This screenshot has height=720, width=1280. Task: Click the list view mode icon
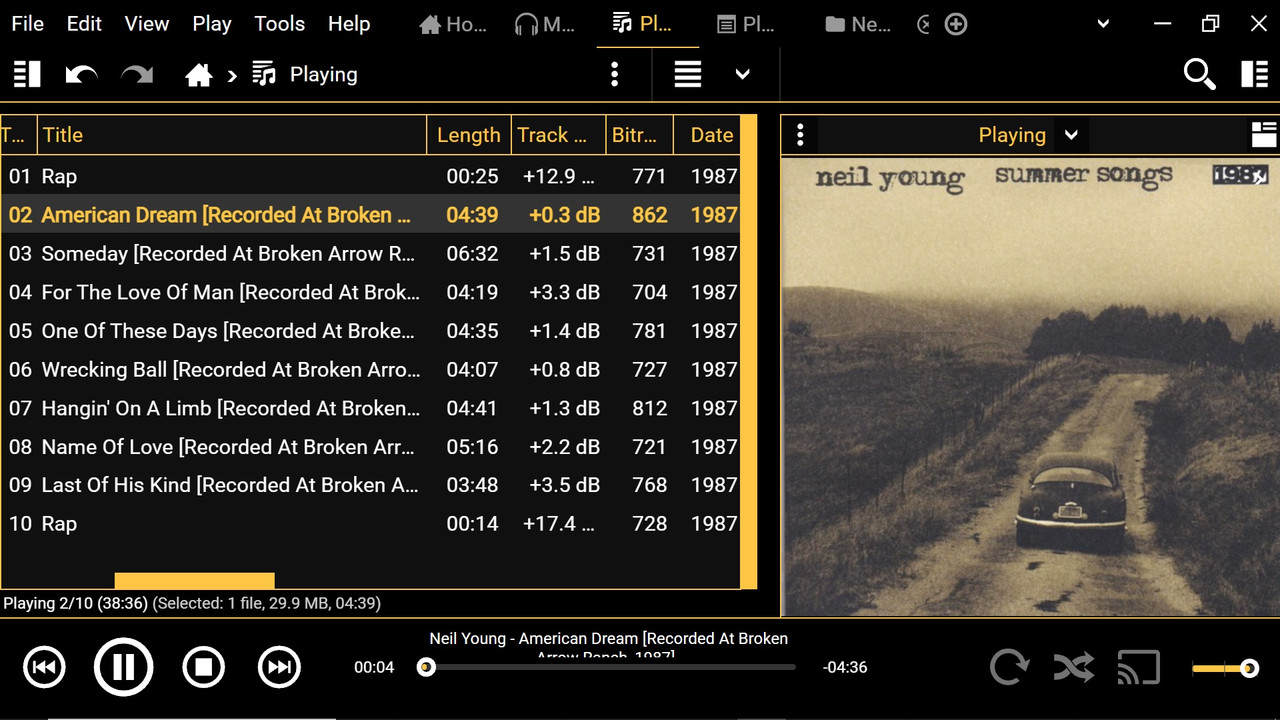click(x=688, y=74)
